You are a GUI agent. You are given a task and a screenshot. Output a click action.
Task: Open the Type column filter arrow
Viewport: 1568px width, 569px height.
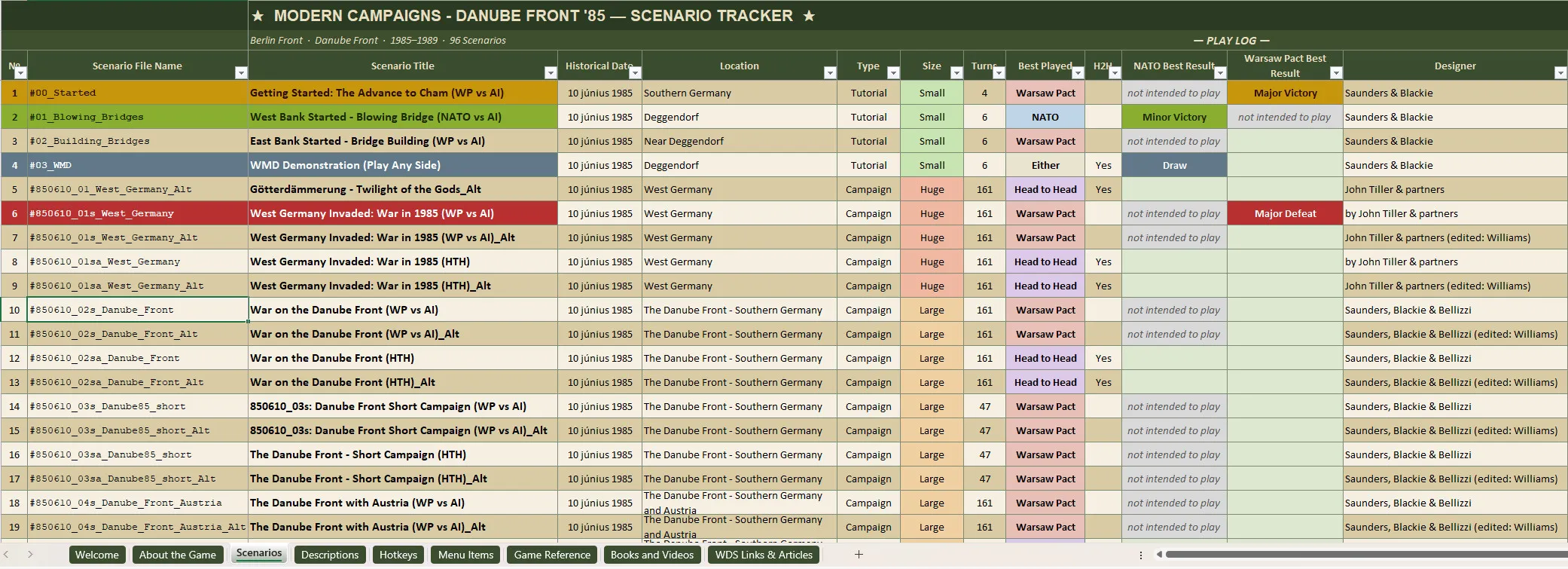point(893,73)
